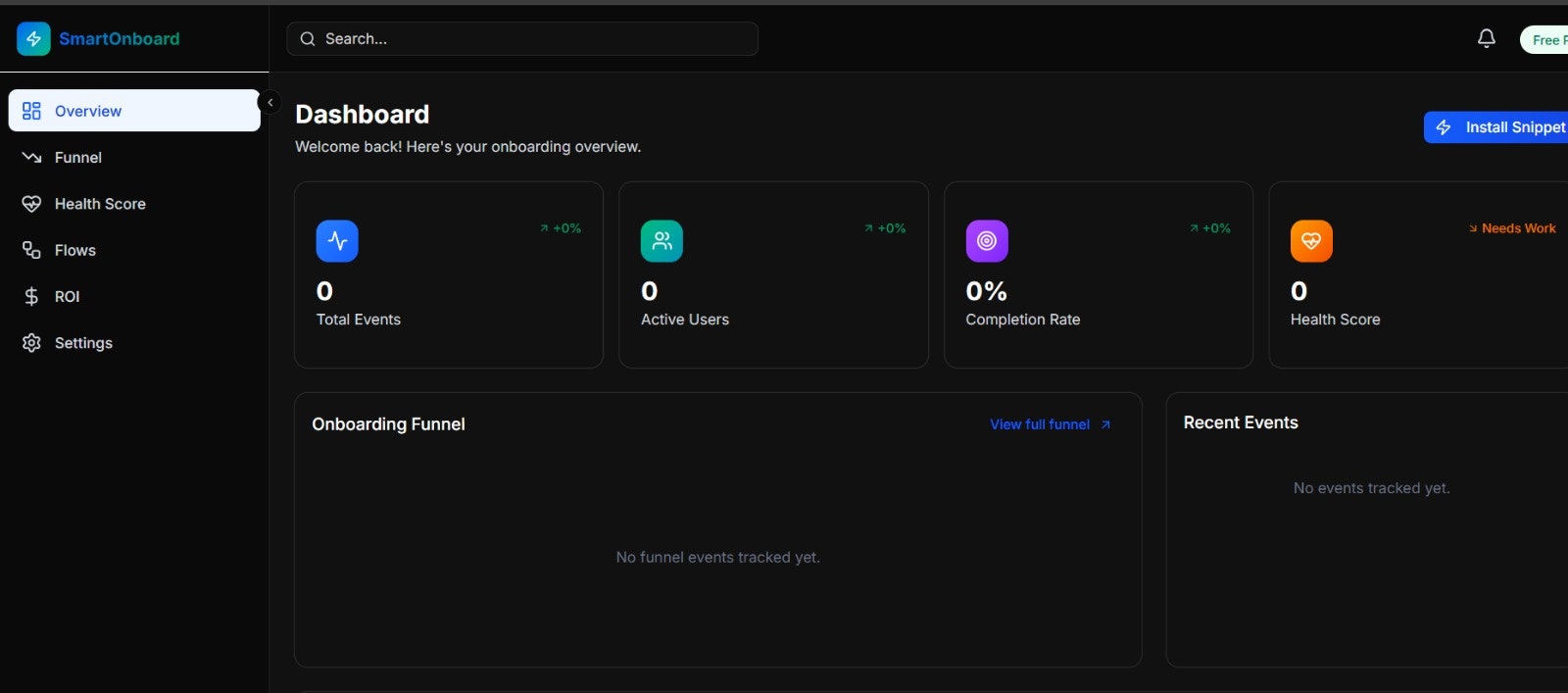Open the View full funnel link
1568x693 pixels.
1040,424
